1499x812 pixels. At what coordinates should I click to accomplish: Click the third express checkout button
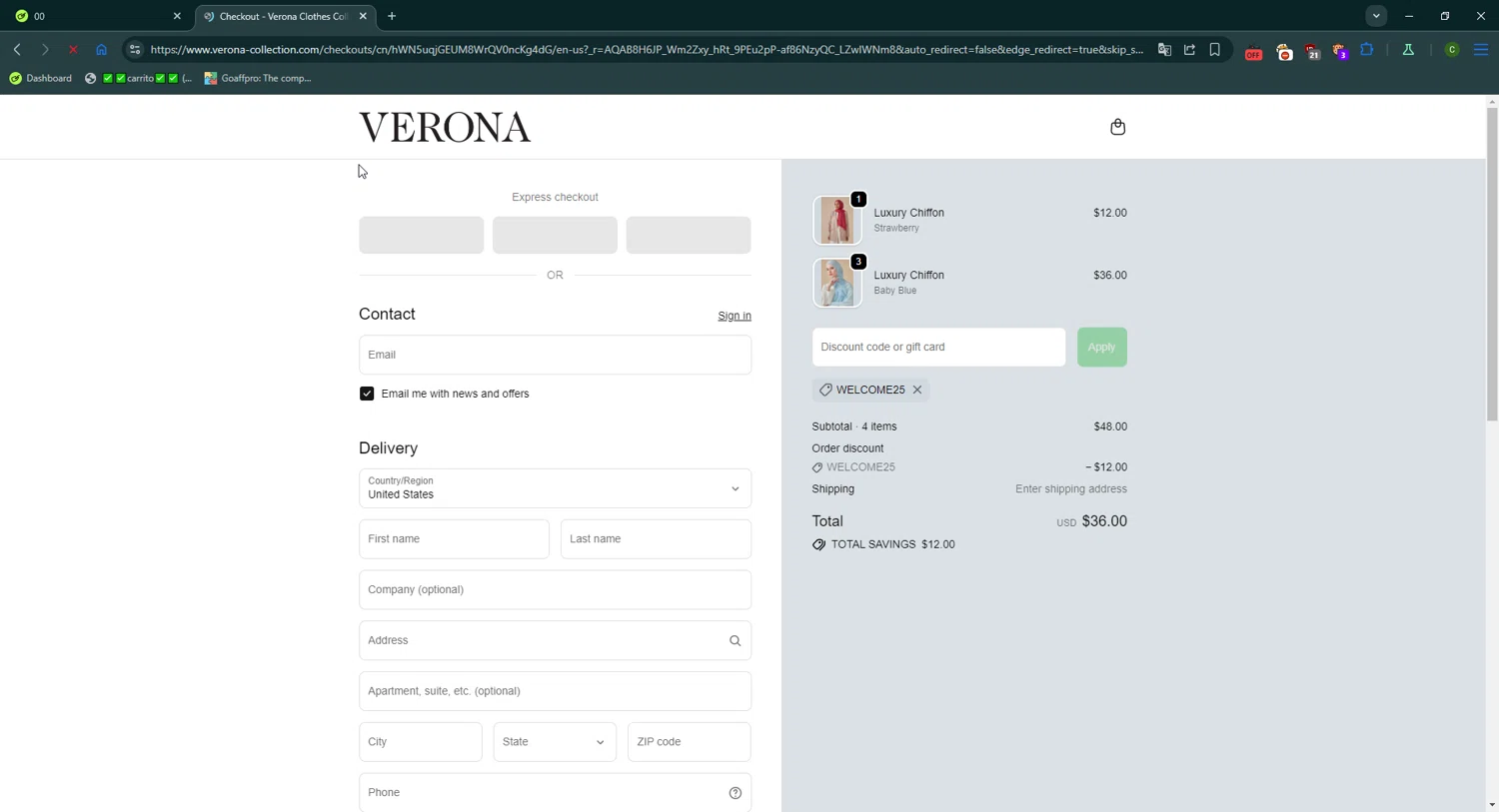pos(689,235)
